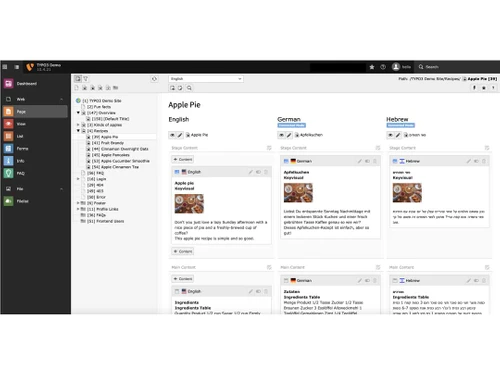Hide the Hebrew main content element
This screenshot has width=500, height=375.
pos(476,281)
